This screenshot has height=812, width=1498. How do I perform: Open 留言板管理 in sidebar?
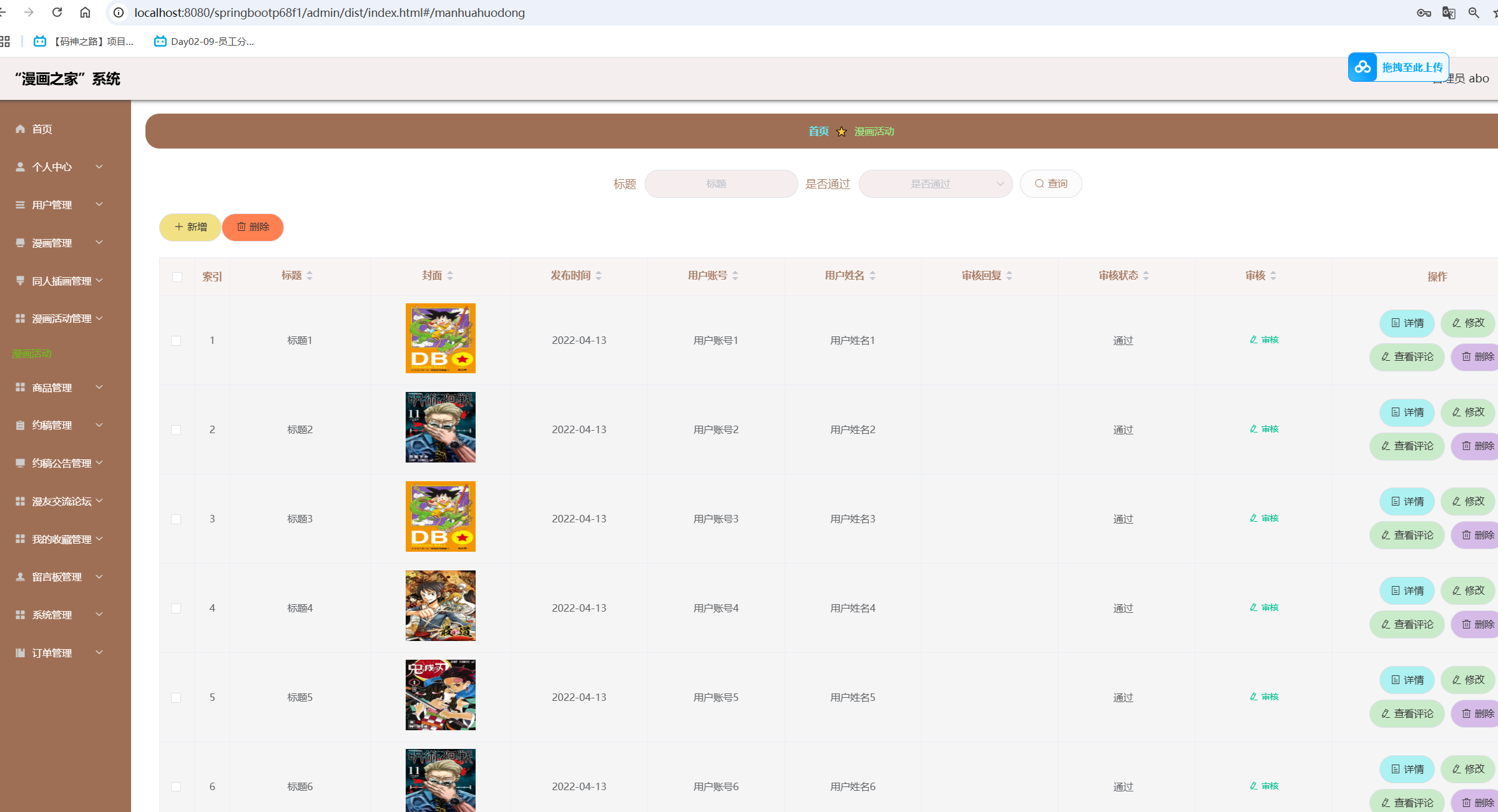[66, 577]
